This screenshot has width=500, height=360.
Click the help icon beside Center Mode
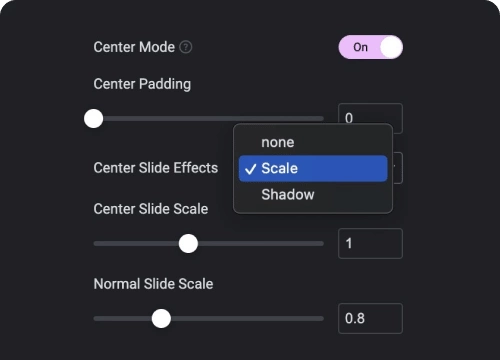[186, 47]
